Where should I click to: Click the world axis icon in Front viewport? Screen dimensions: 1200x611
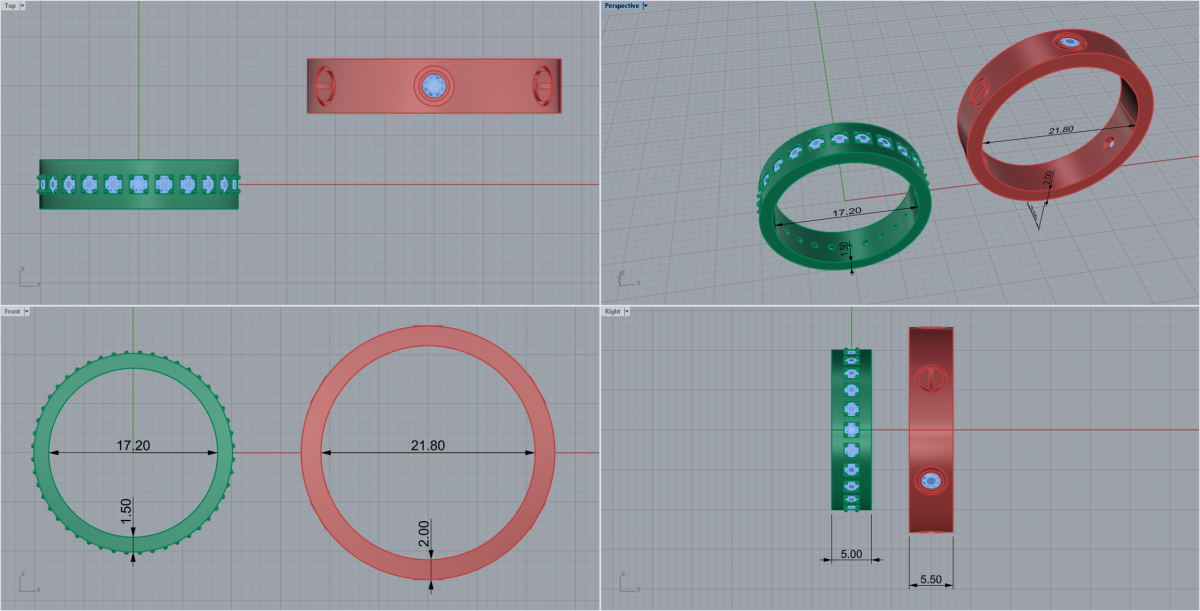pos(25,582)
